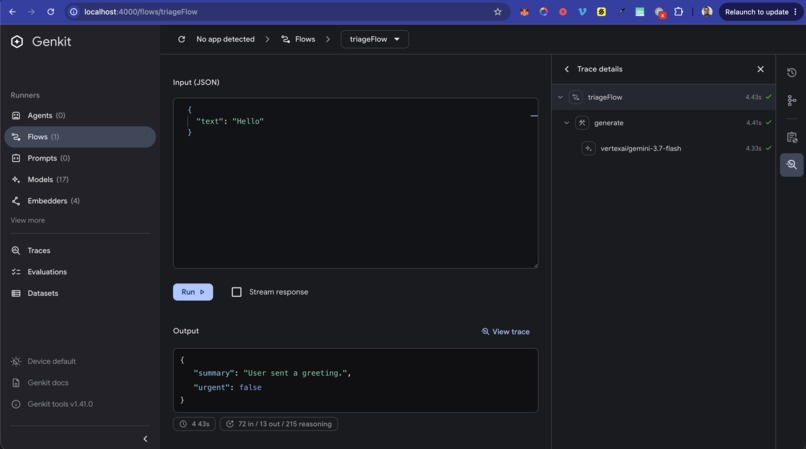Open Models list in the sidebar
806x449 pixels.
coord(80,179)
